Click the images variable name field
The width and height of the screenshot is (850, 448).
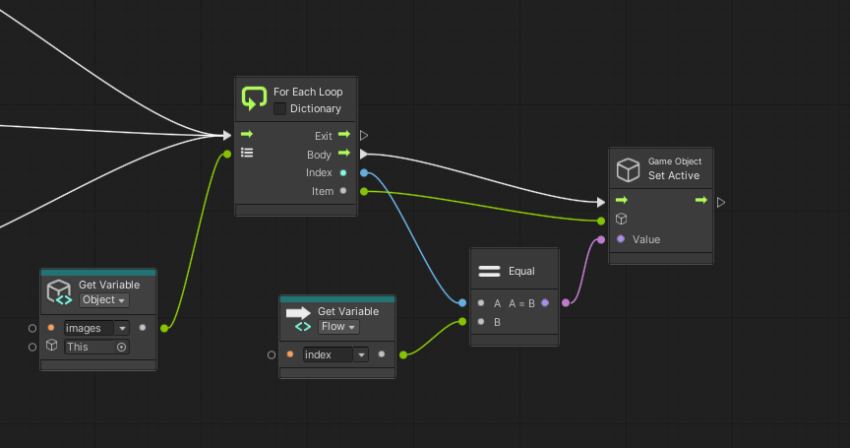tap(89, 328)
